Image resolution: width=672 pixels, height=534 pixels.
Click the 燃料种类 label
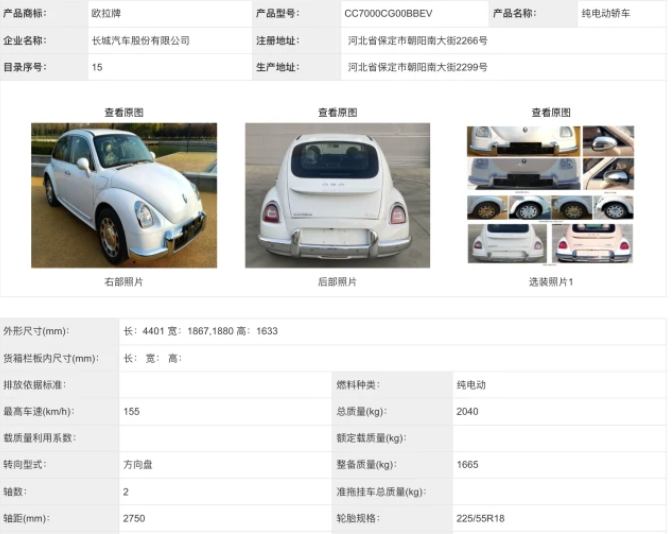tap(358, 385)
